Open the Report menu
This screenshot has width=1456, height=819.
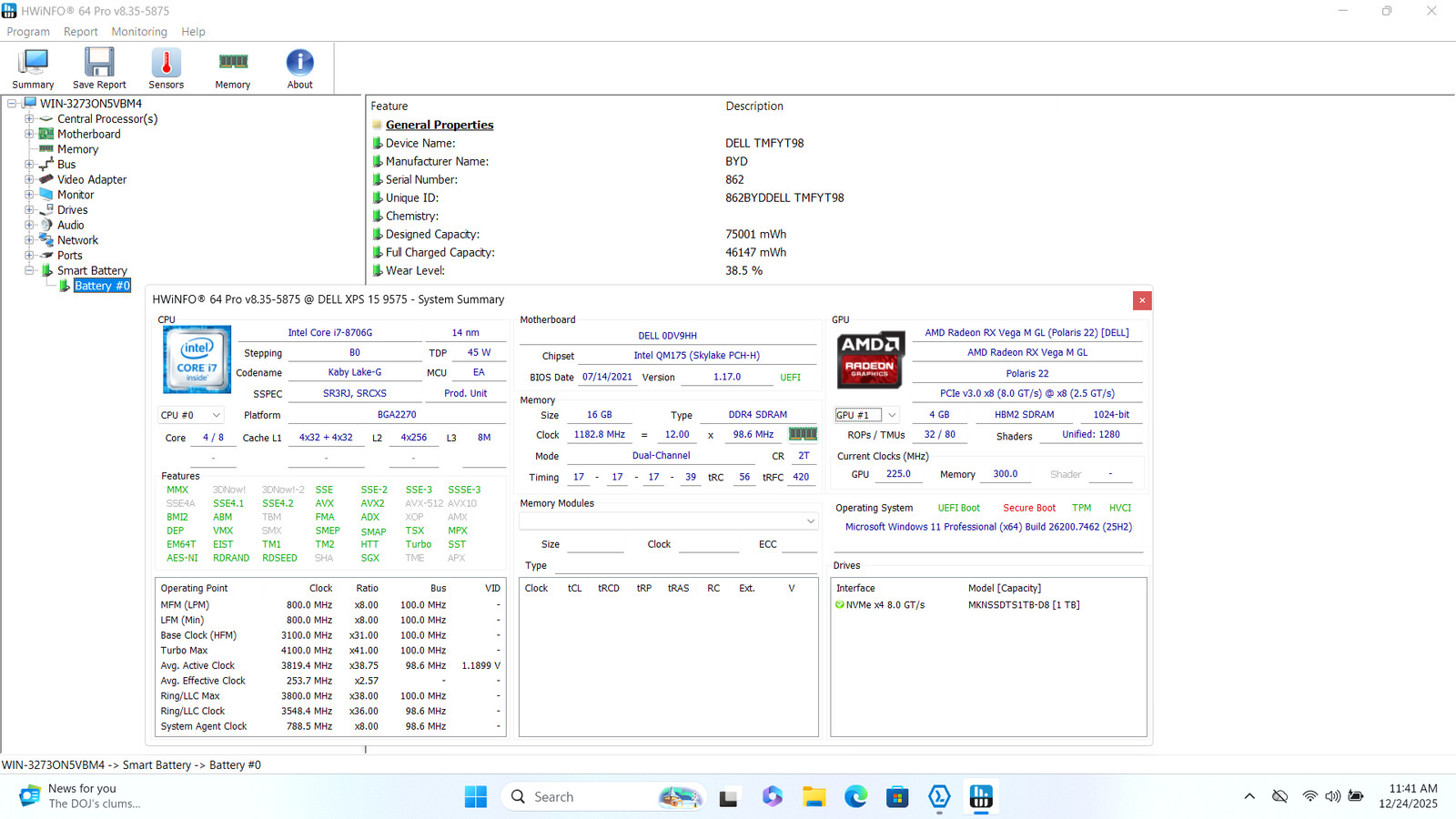80,31
